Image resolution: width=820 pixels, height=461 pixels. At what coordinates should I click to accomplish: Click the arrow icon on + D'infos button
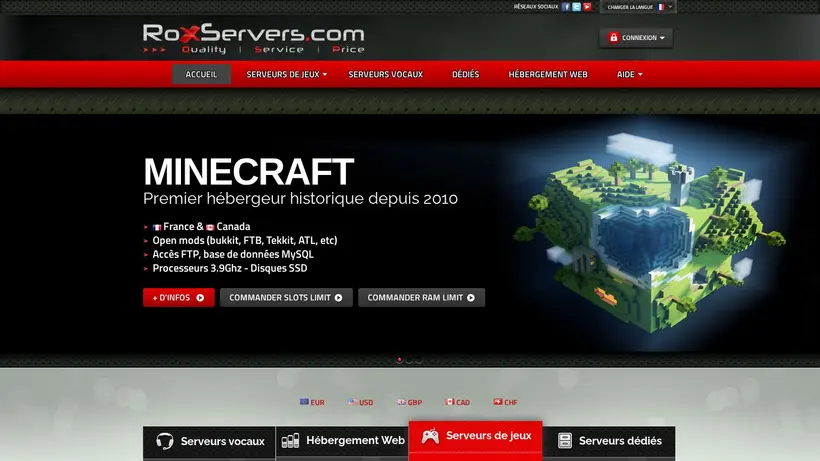click(200, 298)
